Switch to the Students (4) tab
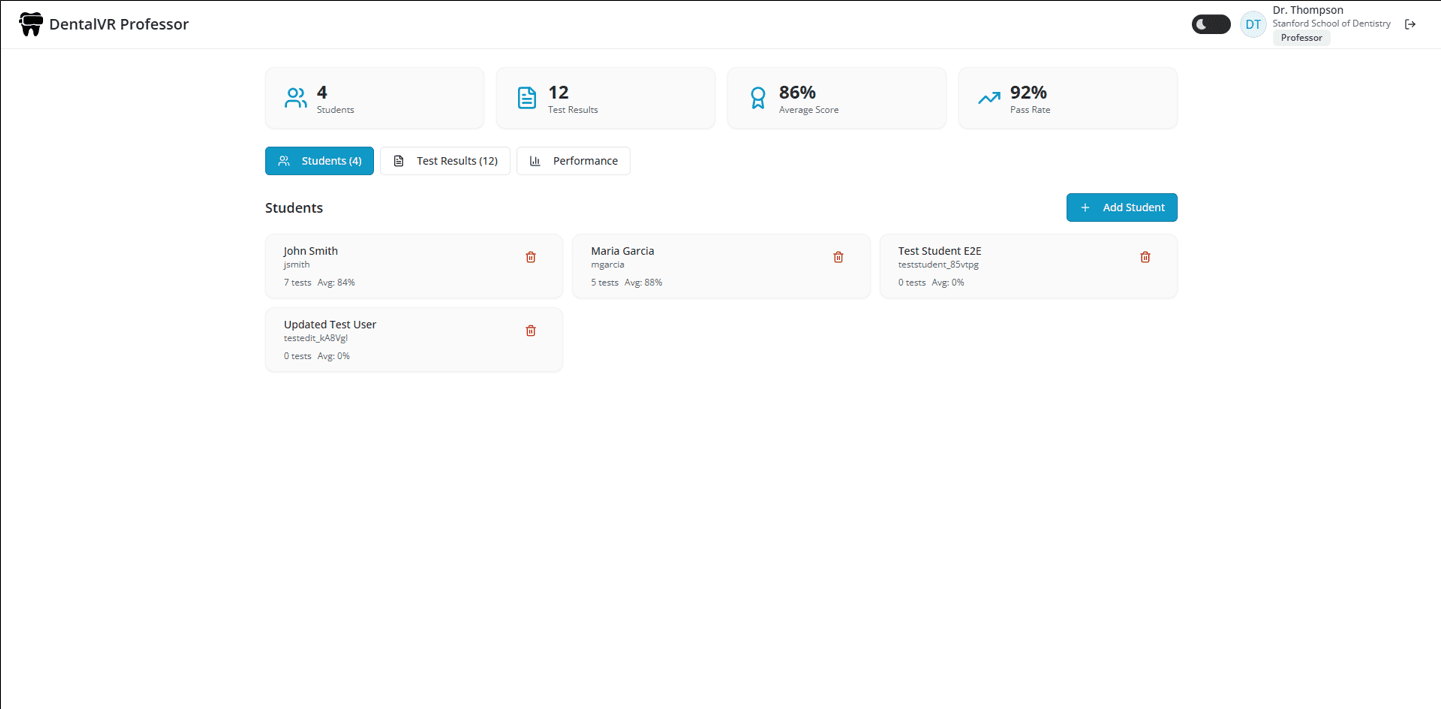 tap(319, 161)
